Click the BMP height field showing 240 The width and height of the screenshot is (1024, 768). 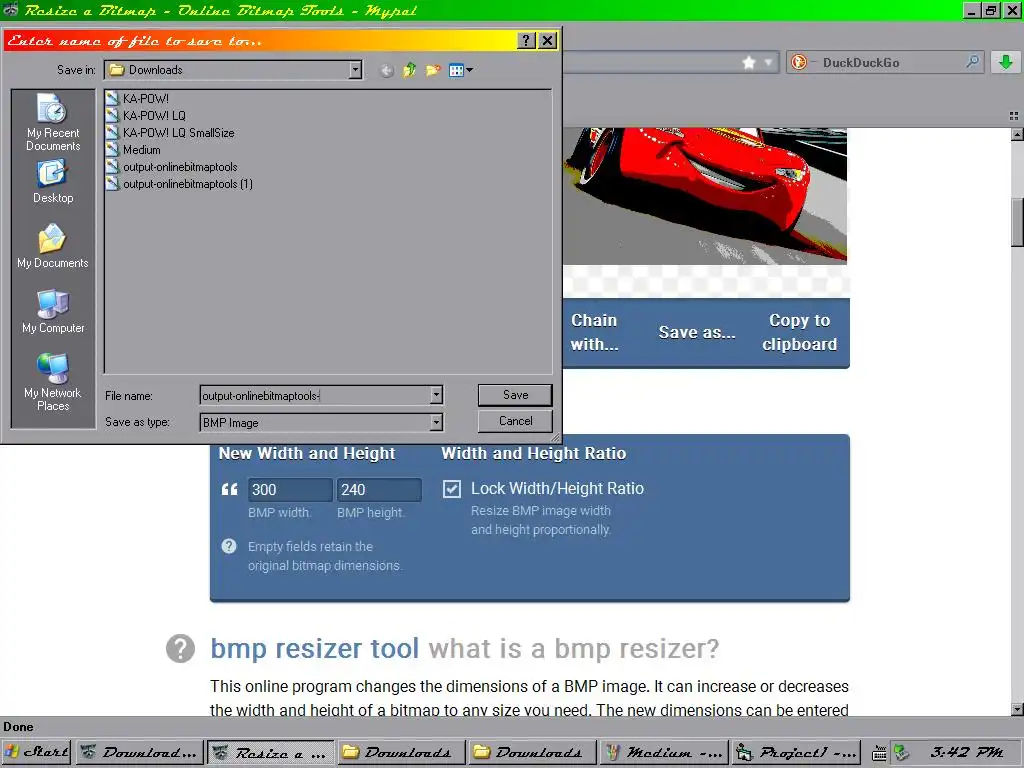[378, 490]
